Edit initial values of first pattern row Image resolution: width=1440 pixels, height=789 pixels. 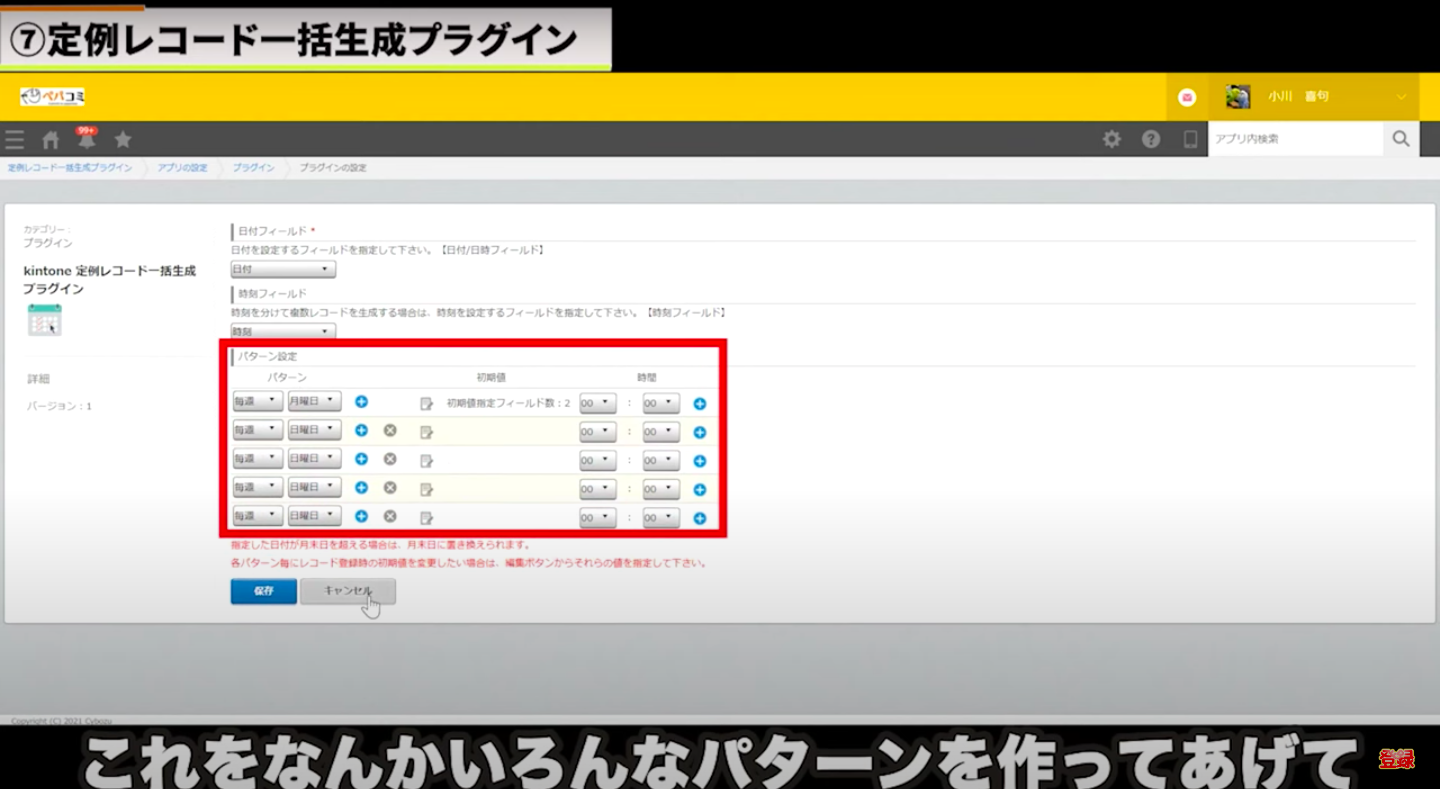(427, 404)
